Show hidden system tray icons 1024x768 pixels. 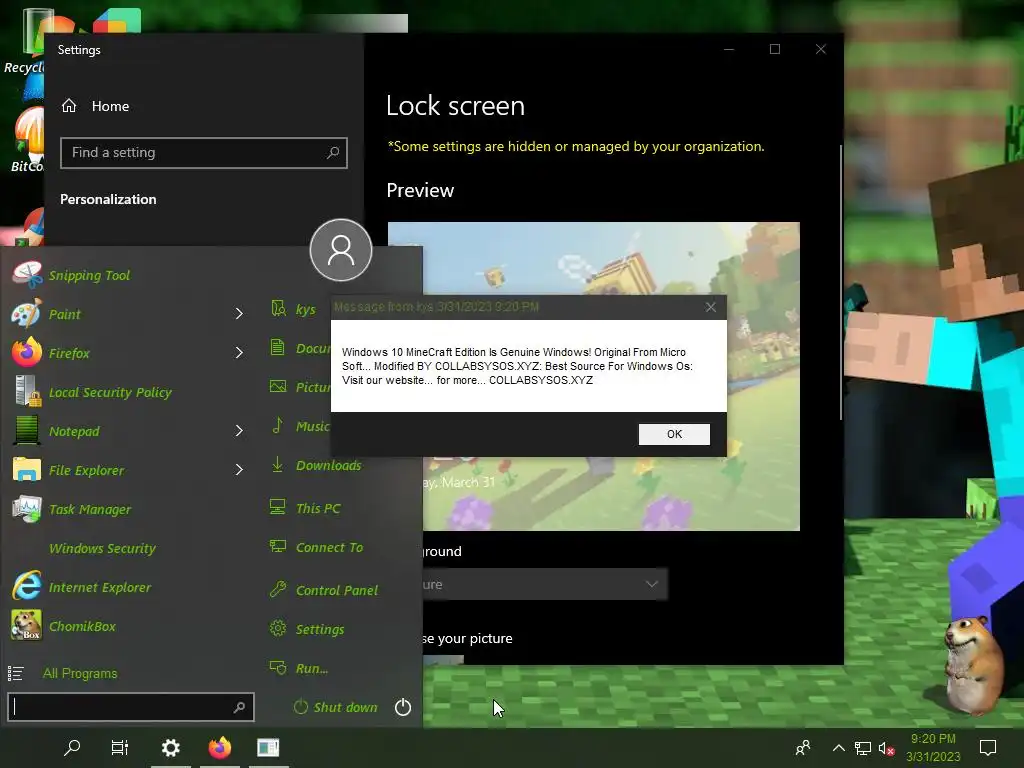point(839,748)
